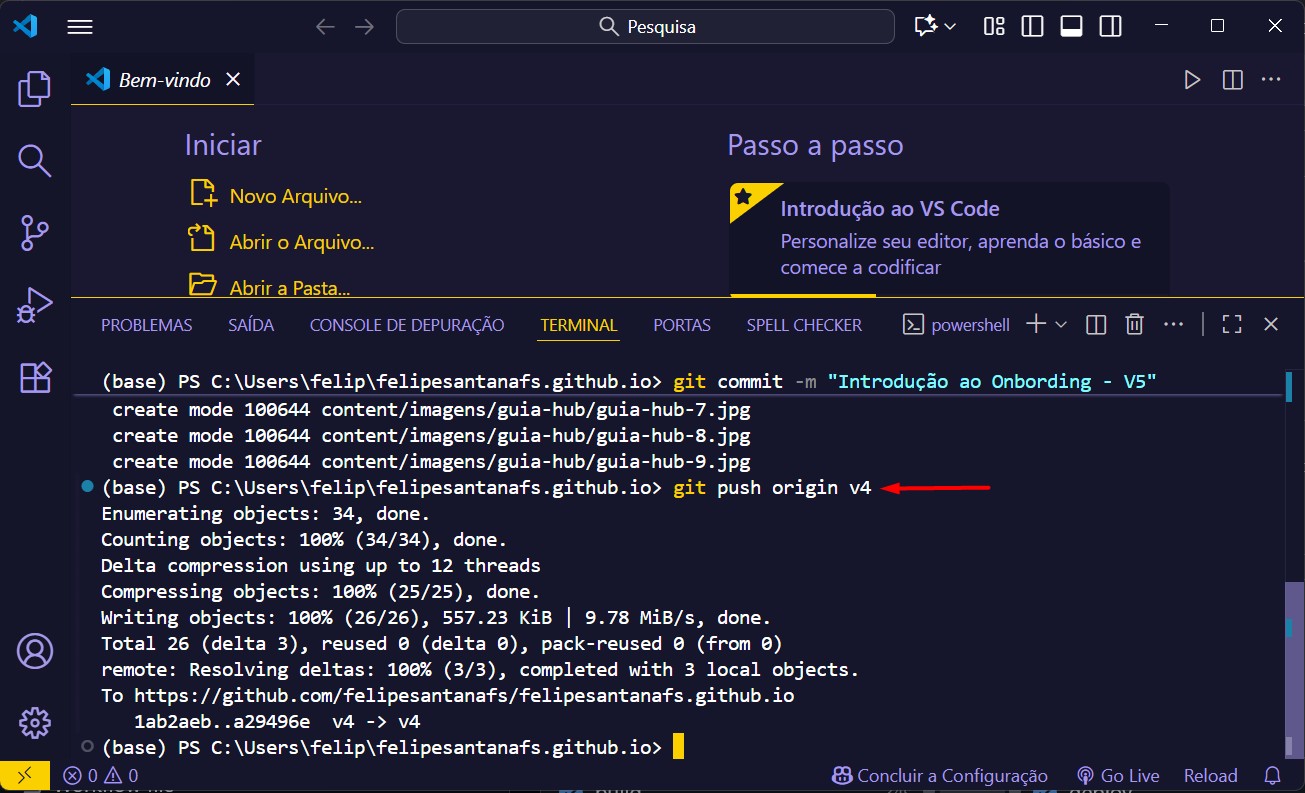Toggle the secondary side bar layout button
The image size is (1305, 793).
(1110, 27)
